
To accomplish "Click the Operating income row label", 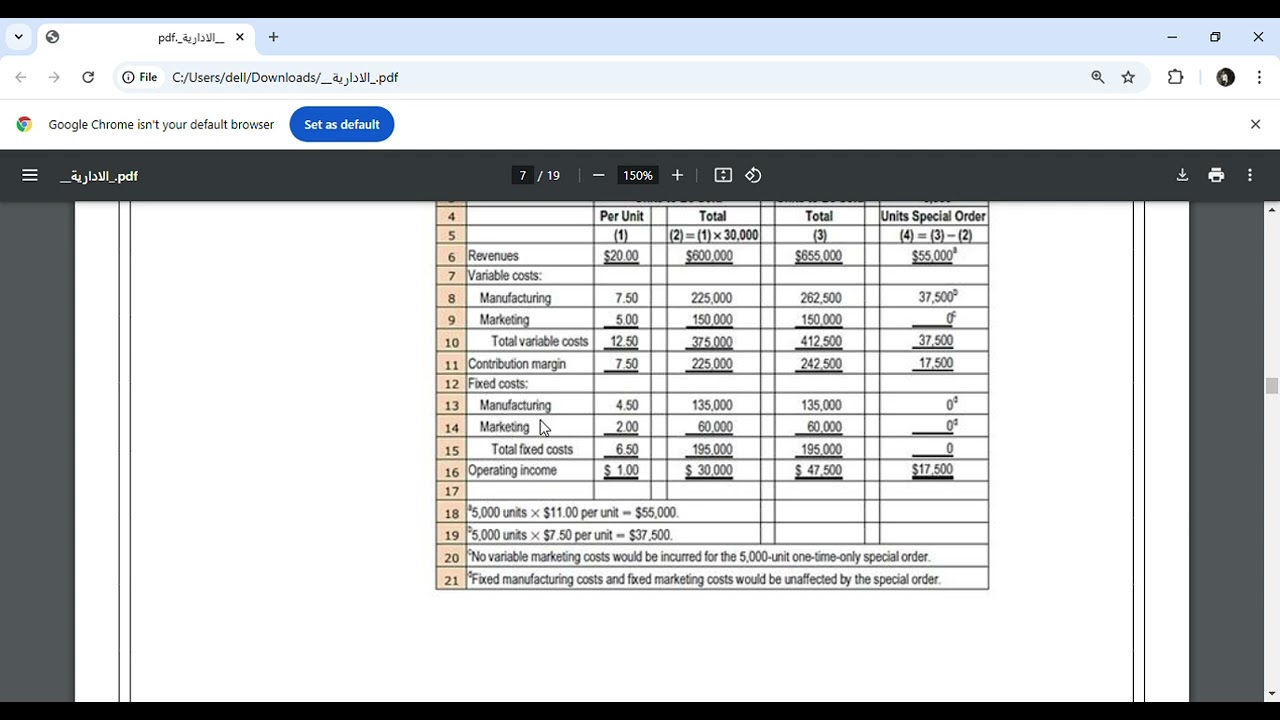I will point(513,470).
